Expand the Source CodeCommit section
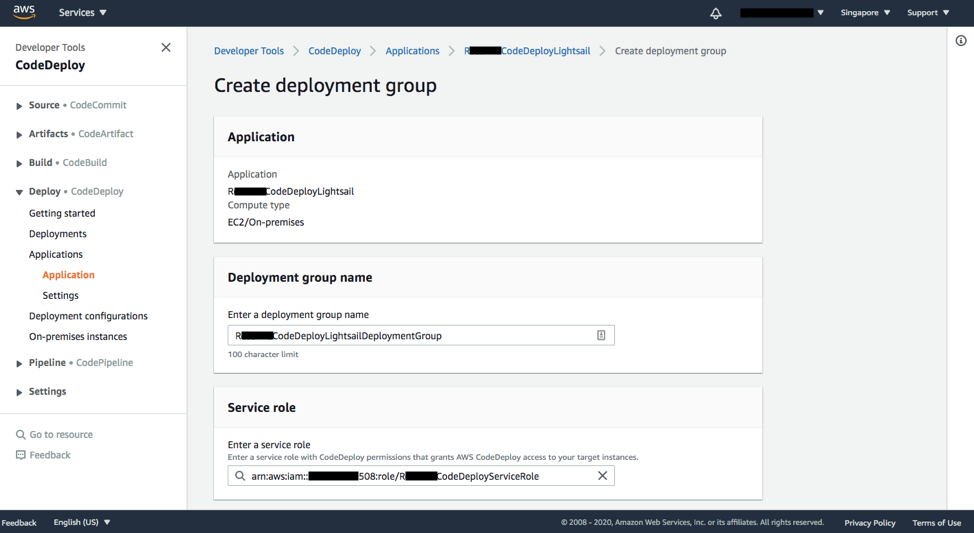 click(x=19, y=106)
